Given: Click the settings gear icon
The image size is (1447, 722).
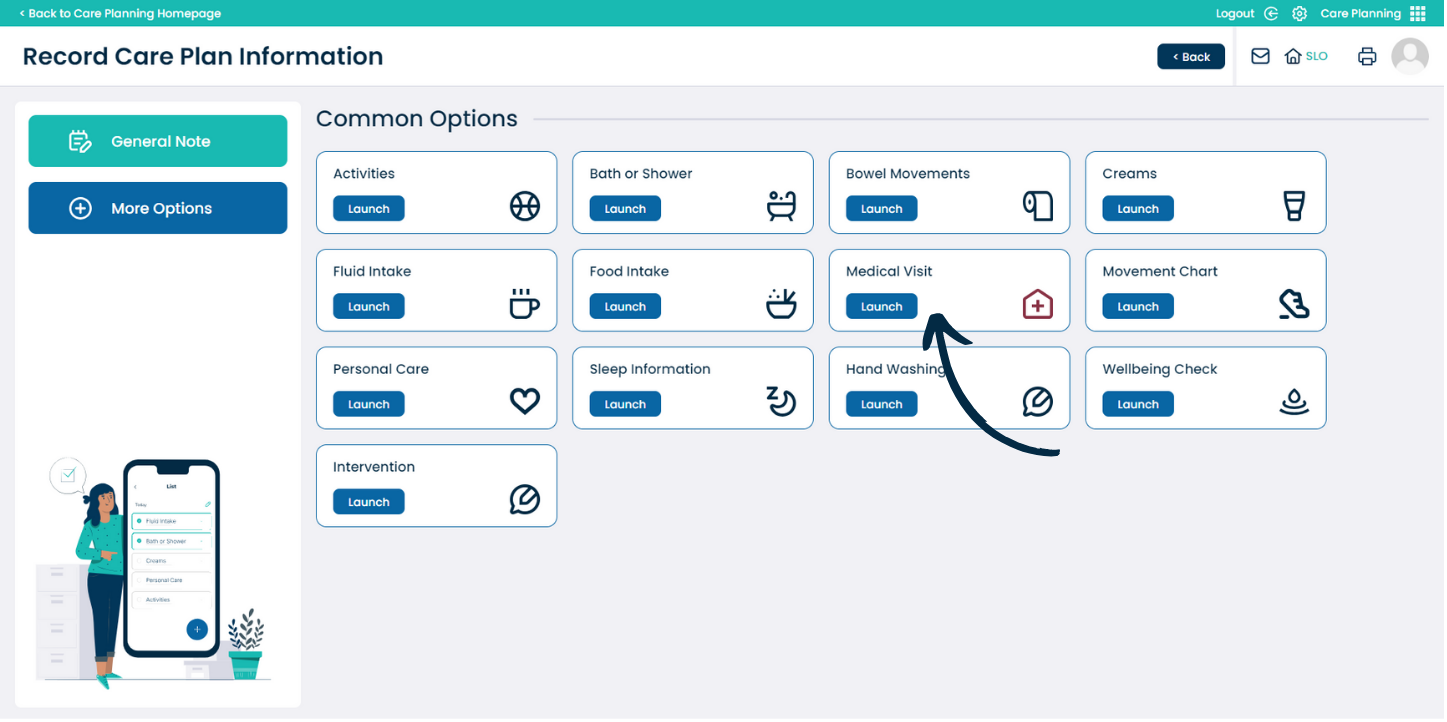Looking at the screenshot, I should tap(1299, 13).
